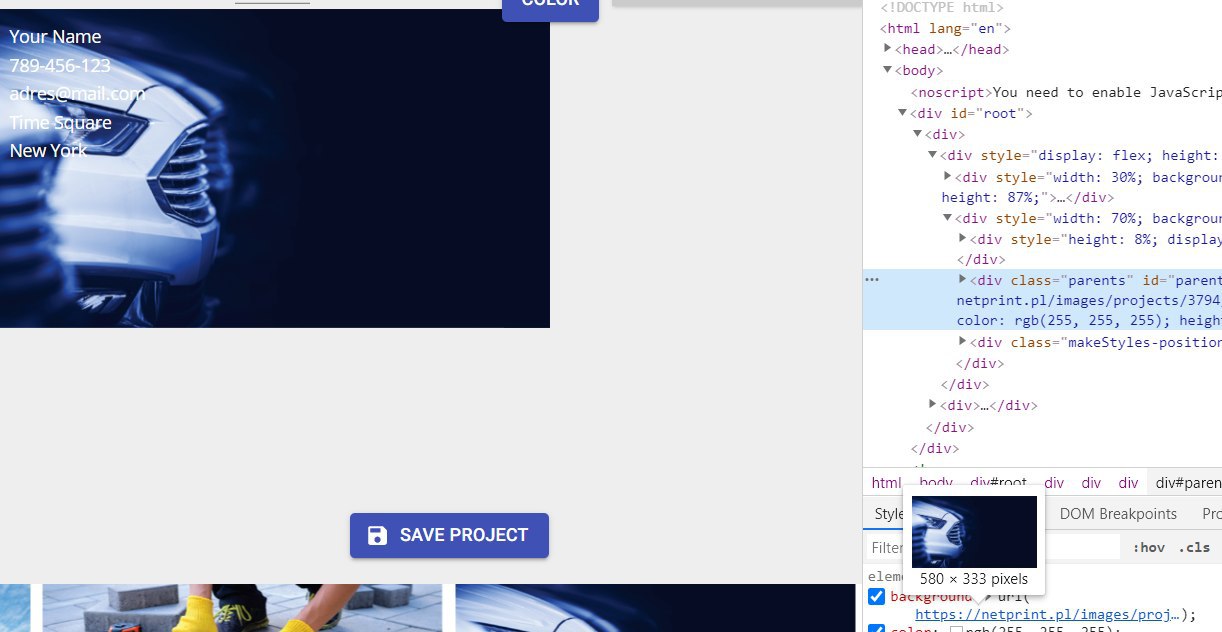Select the blue car template thumbnail at bottom
The height and width of the screenshot is (632, 1222).
tap(655, 608)
